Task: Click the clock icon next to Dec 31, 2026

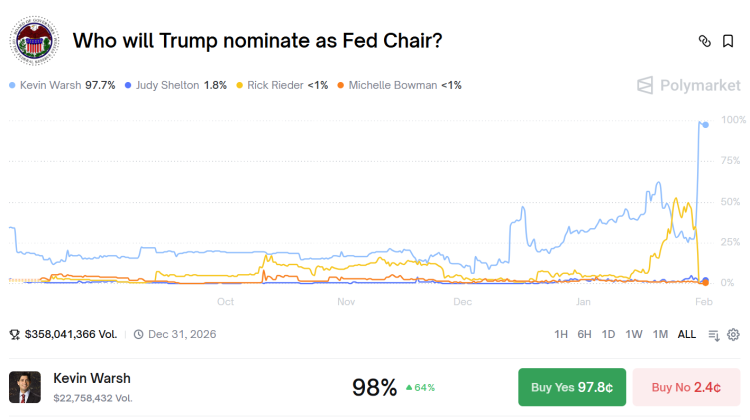Action: coord(139,334)
